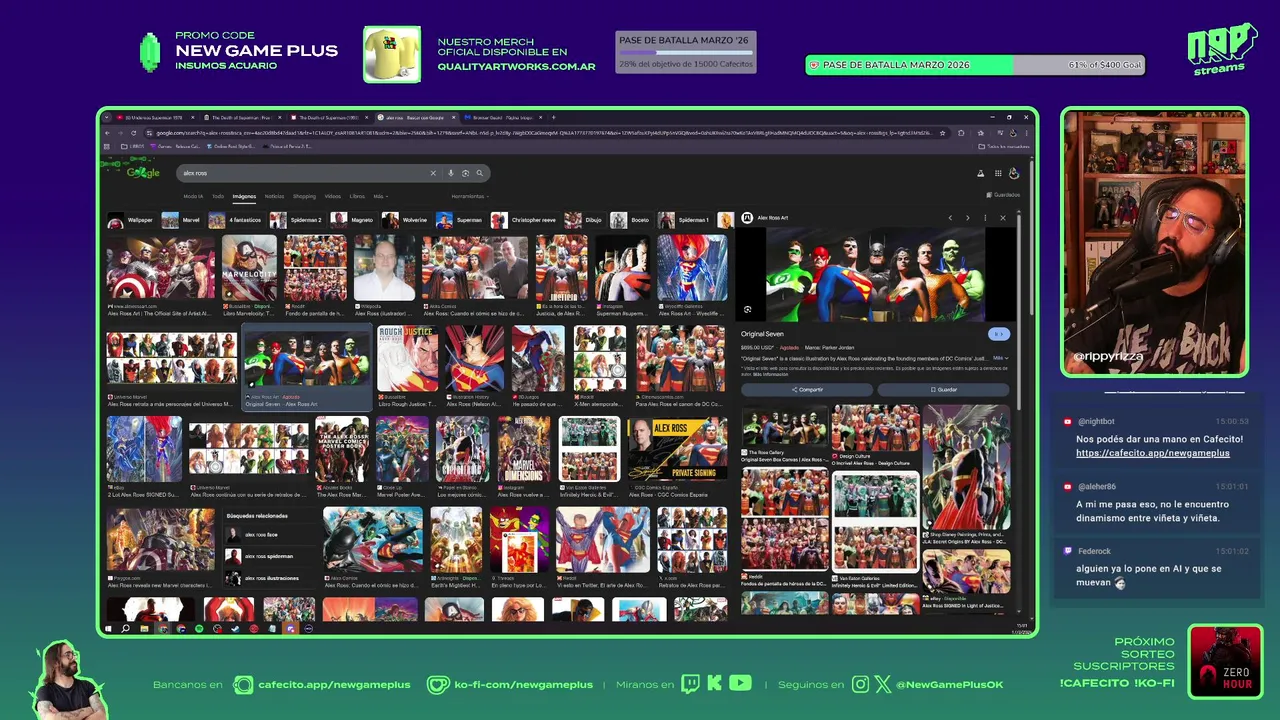Expand Más search filters dropdown
Viewport: 1280px width, 720px height.
coord(380,196)
